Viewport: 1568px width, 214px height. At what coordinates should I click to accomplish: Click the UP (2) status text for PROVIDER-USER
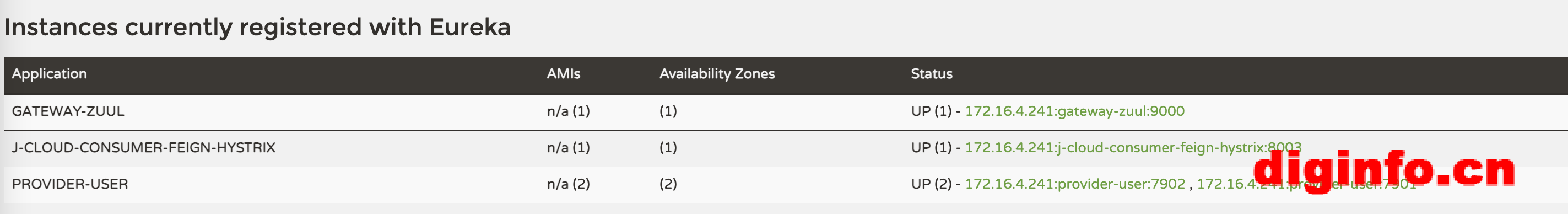931,184
